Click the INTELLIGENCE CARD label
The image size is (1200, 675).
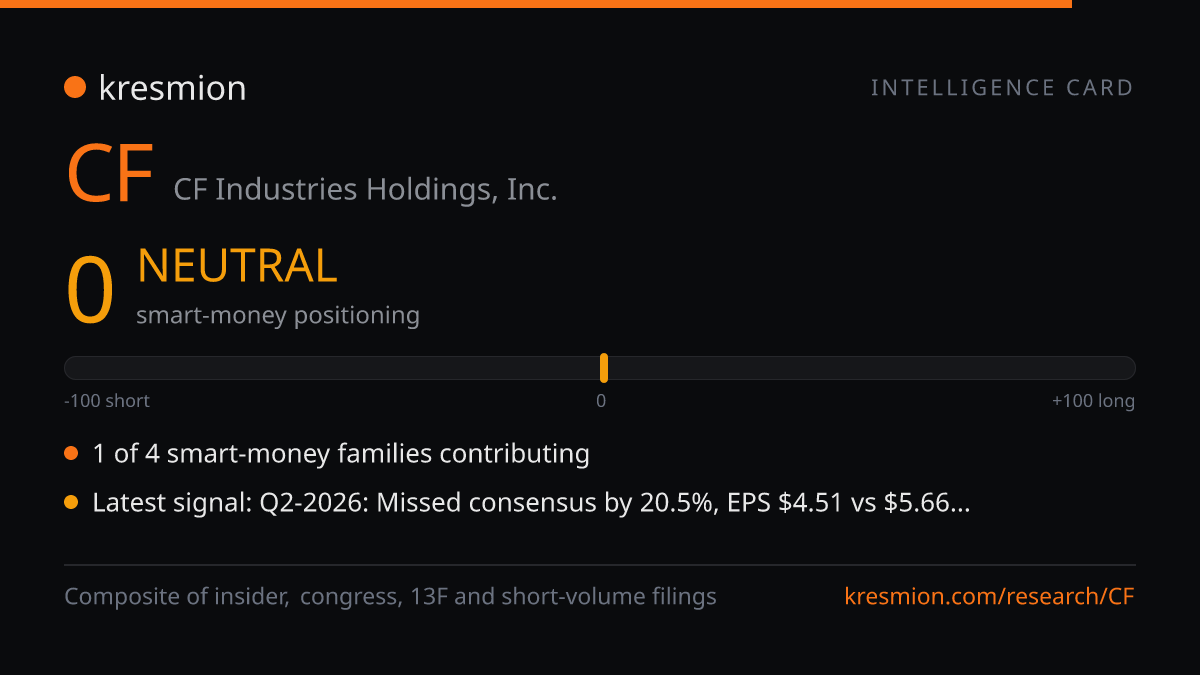(1002, 88)
